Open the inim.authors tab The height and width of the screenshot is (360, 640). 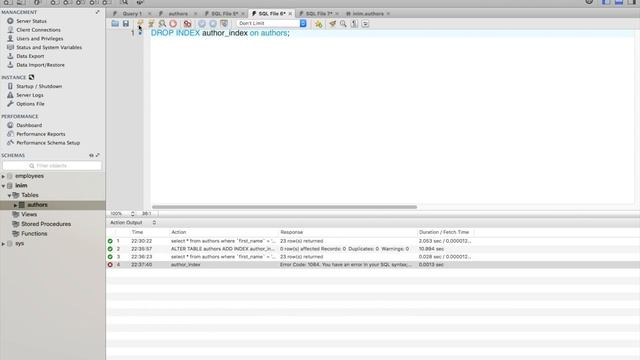coord(367,13)
